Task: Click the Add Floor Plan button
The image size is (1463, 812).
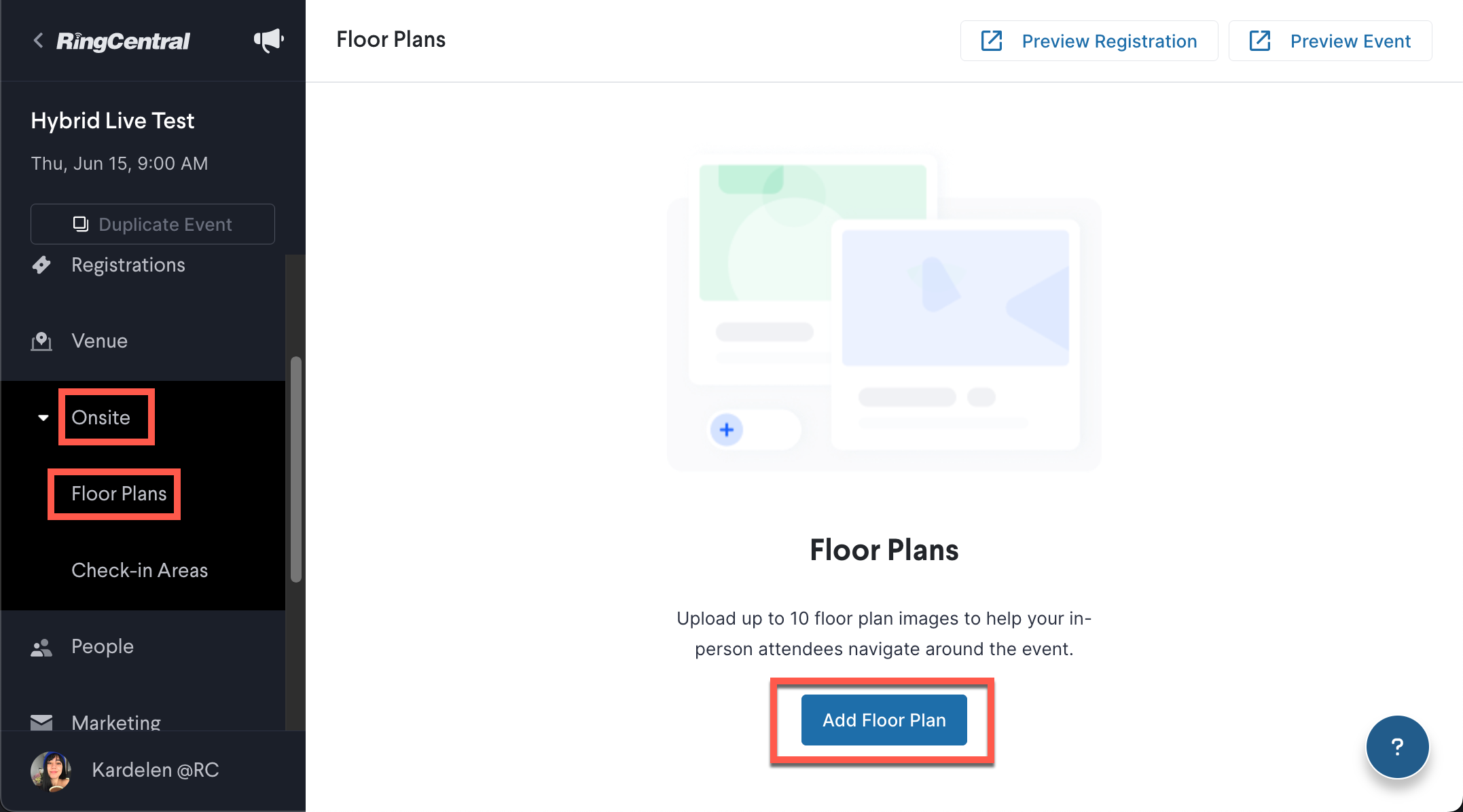Action: tap(884, 720)
